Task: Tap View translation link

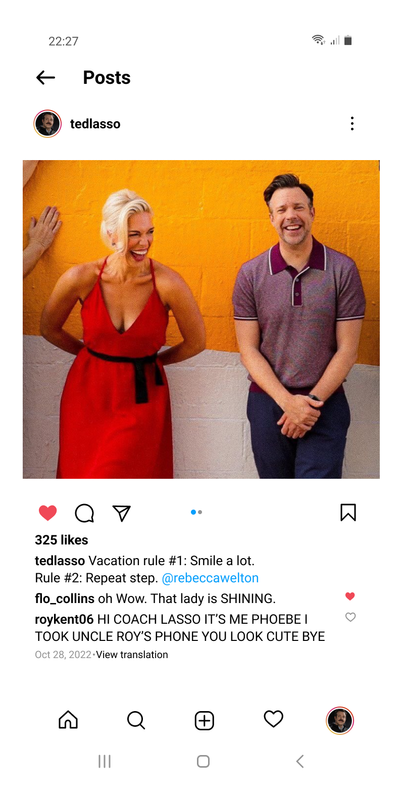Action: 132,655
